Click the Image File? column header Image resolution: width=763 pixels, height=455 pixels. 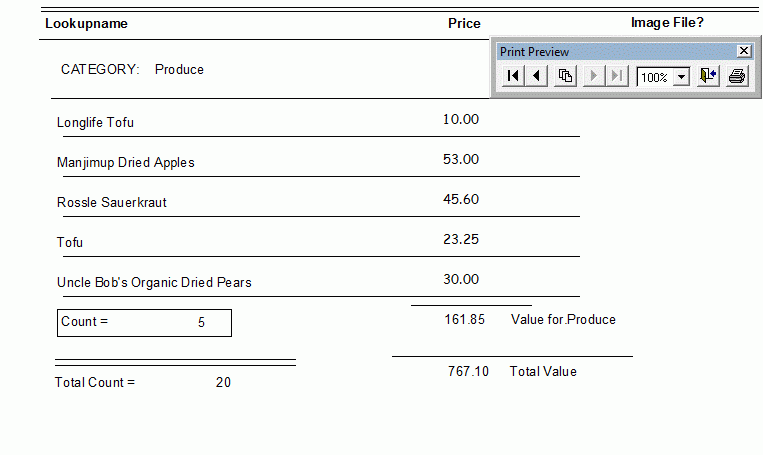click(667, 22)
